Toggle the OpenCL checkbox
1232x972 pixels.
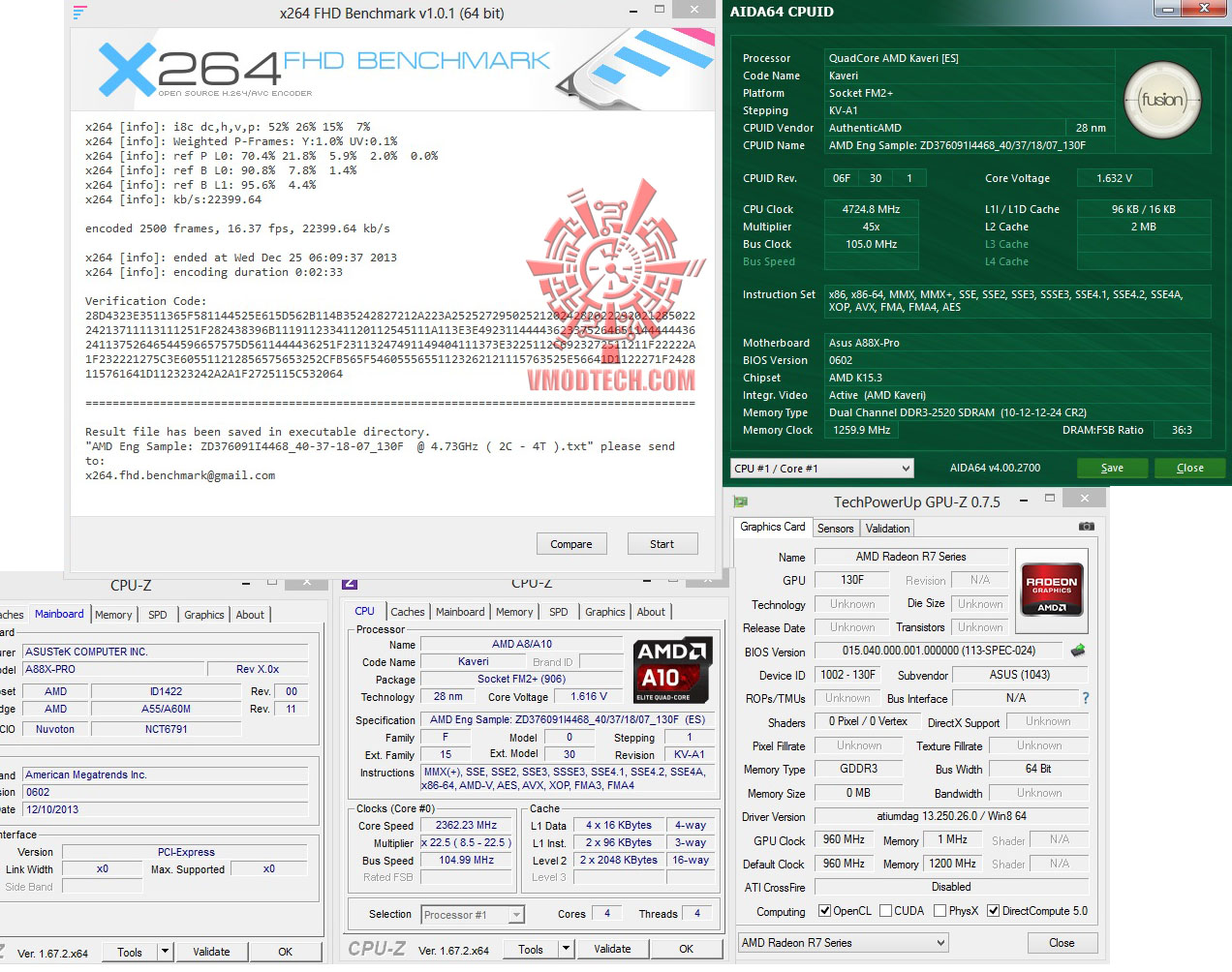824,911
